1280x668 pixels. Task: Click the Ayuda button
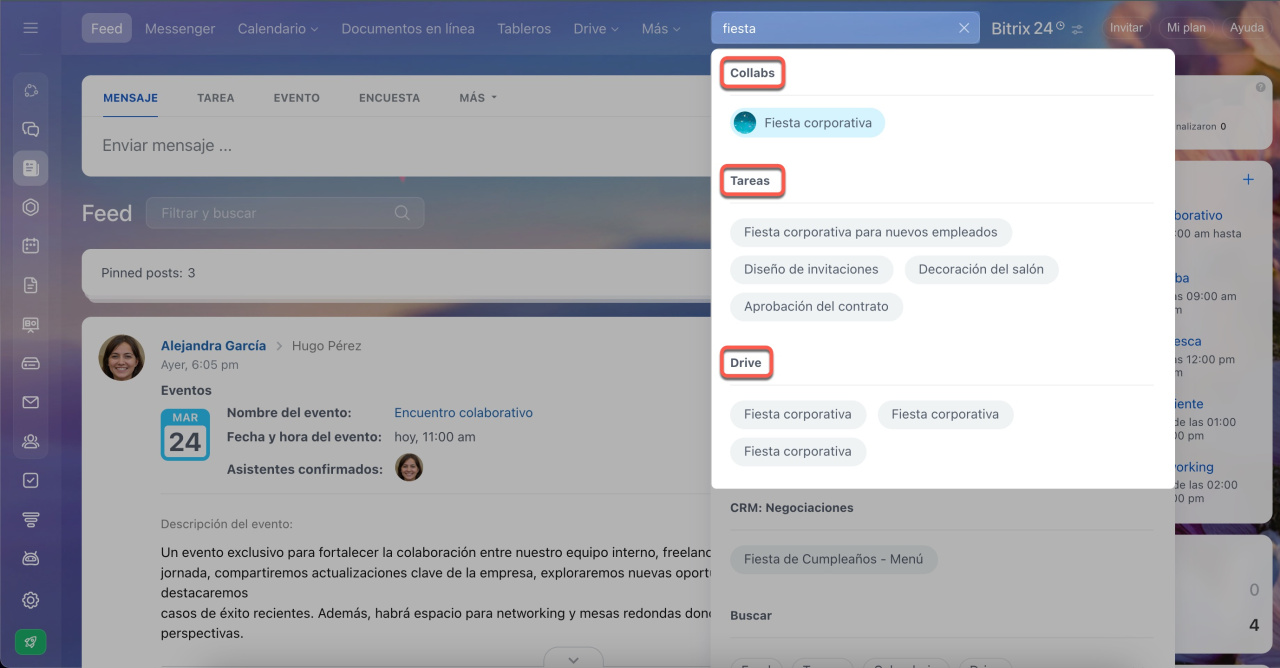click(1247, 28)
